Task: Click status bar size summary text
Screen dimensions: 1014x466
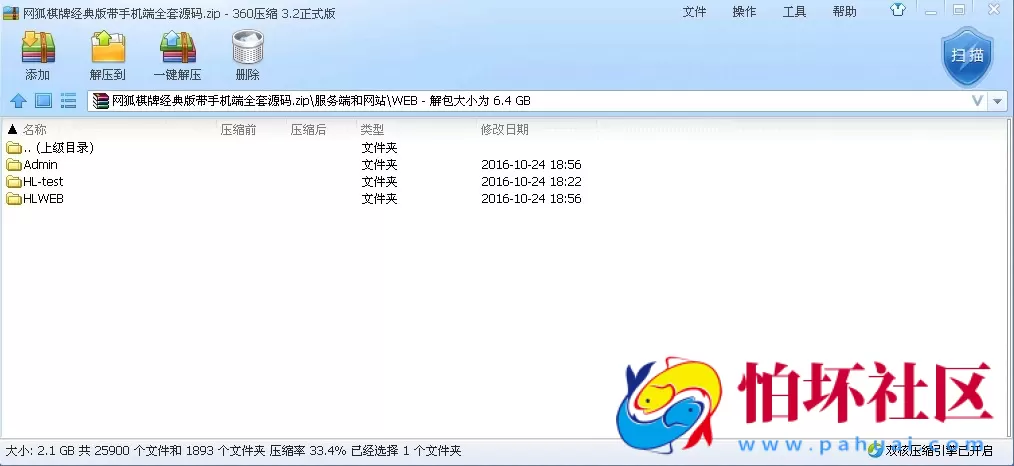Action: pos(233,450)
